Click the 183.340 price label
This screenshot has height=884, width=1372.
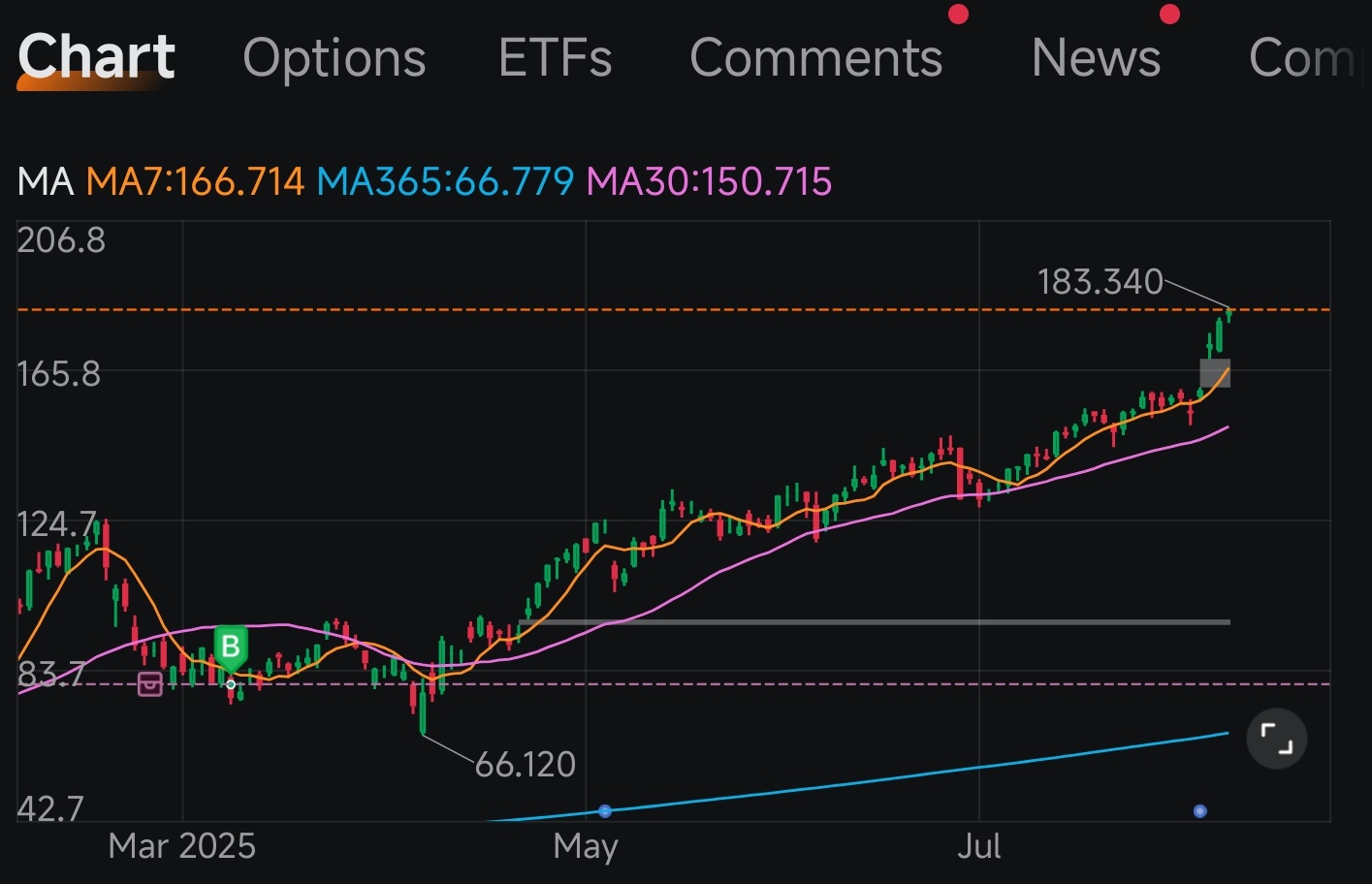pyautogui.click(x=1101, y=282)
